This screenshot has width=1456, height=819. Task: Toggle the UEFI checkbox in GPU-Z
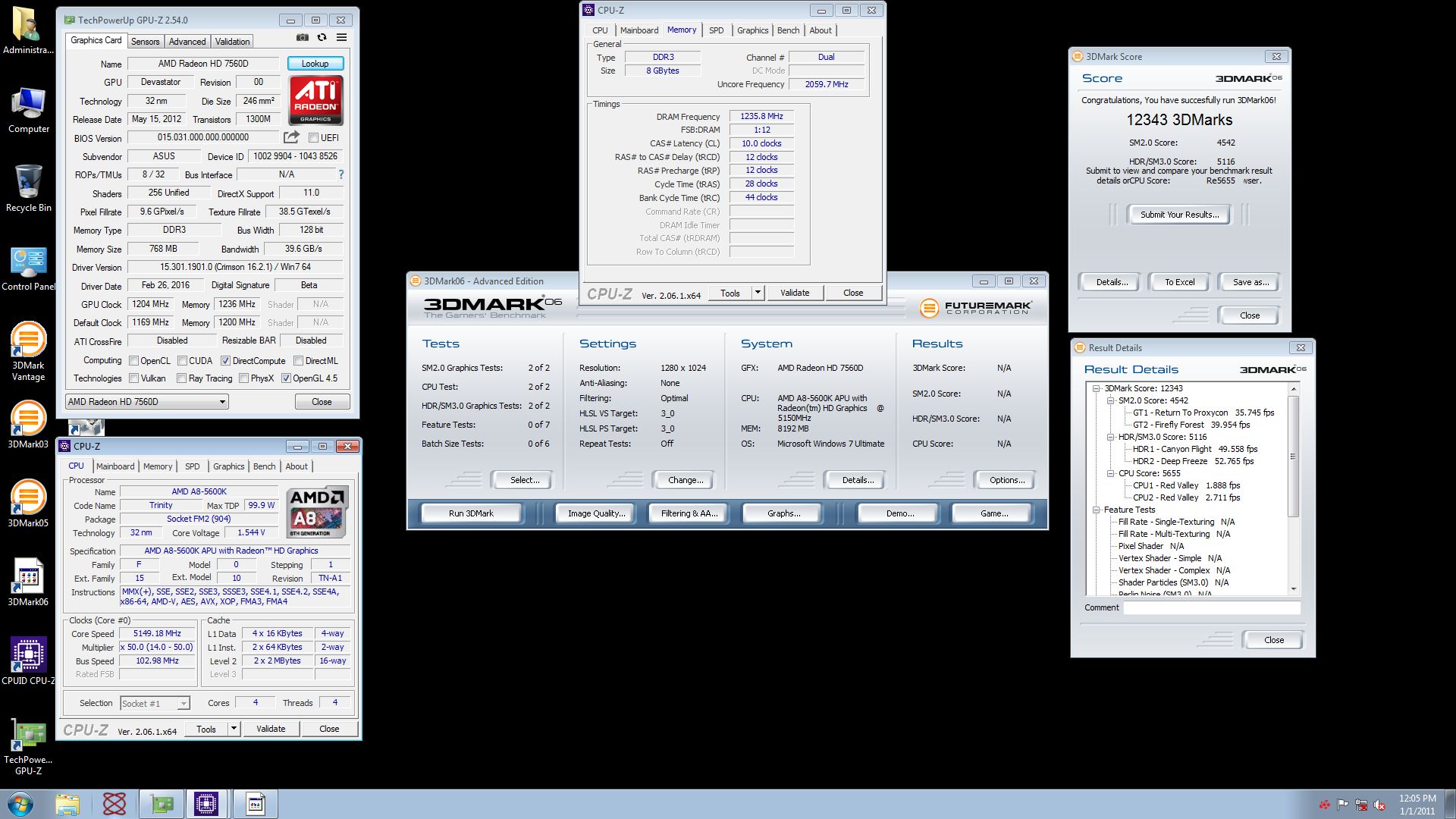pyautogui.click(x=313, y=137)
